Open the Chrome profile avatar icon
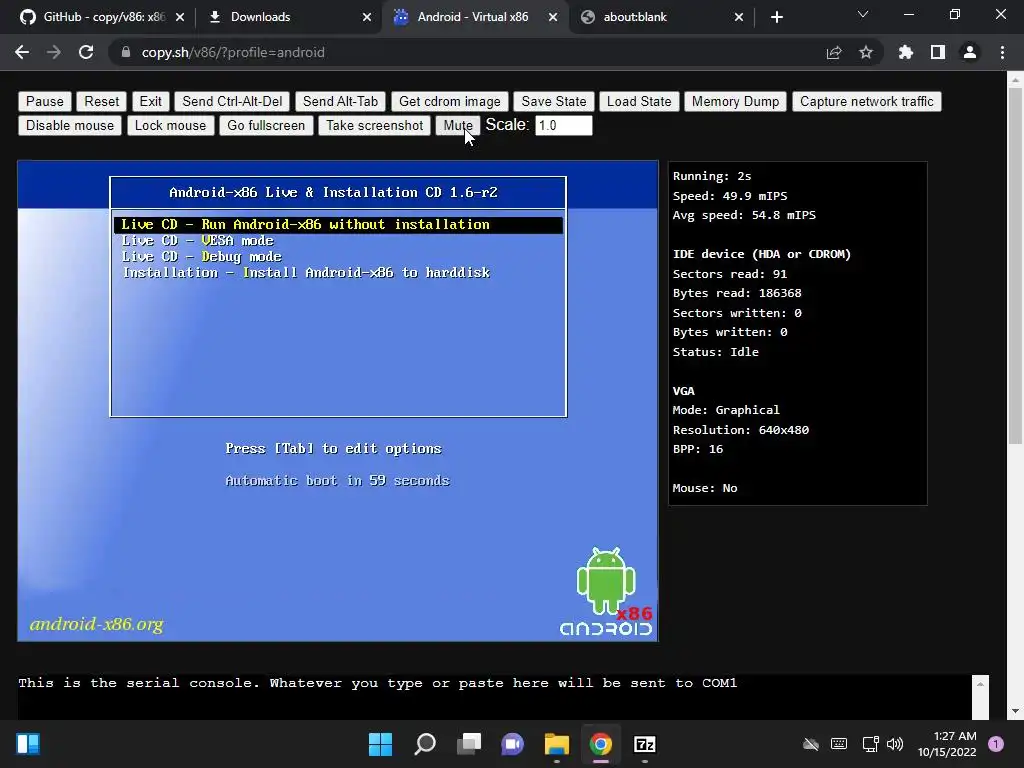 click(x=970, y=52)
